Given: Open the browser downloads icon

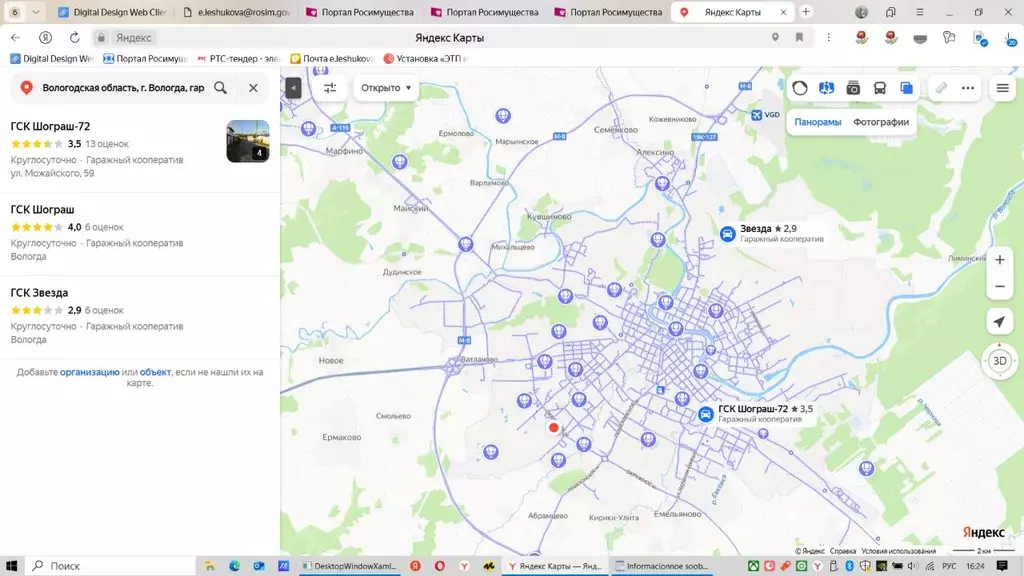Looking at the screenshot, I should [1010, 38].
